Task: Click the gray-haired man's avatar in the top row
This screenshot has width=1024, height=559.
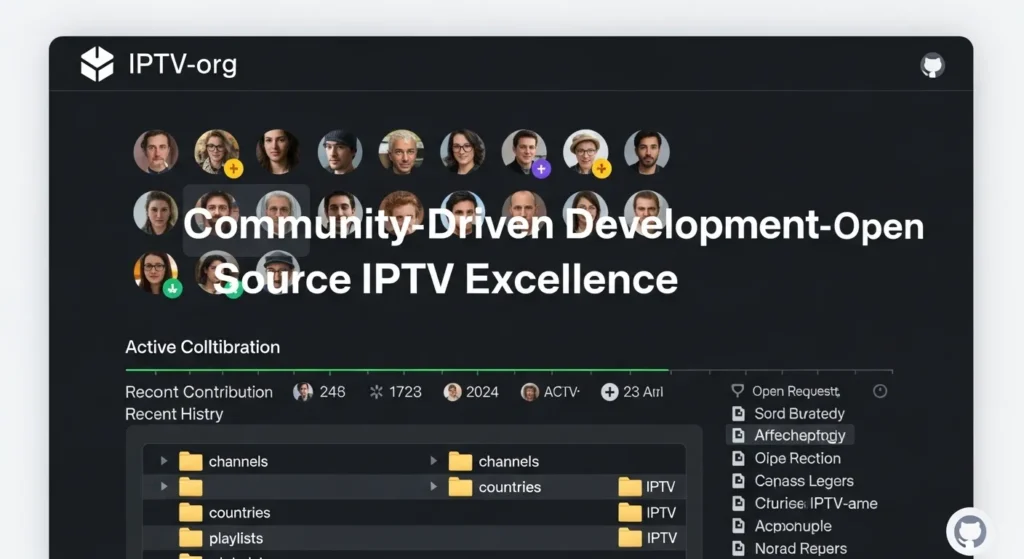Action: 401,151
